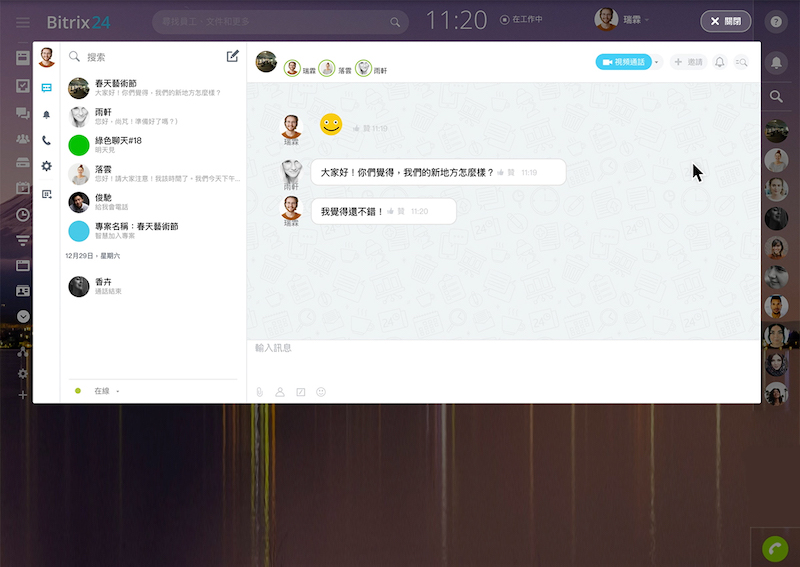Viewport: 800px width, 567px height.
Task: Open the chat bubbles icon in left menu
Action: click(x=22, y=113)
